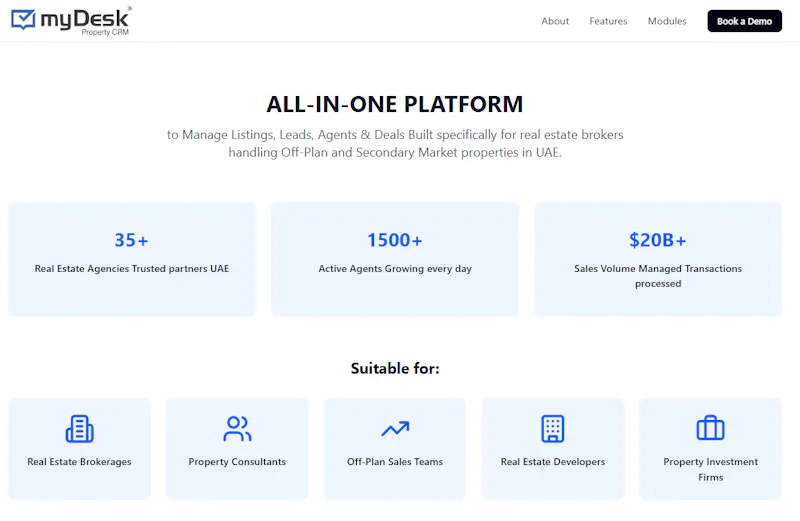The image size is (800, 521).
Task: Open the Features menu item
Action: point(608,21)
